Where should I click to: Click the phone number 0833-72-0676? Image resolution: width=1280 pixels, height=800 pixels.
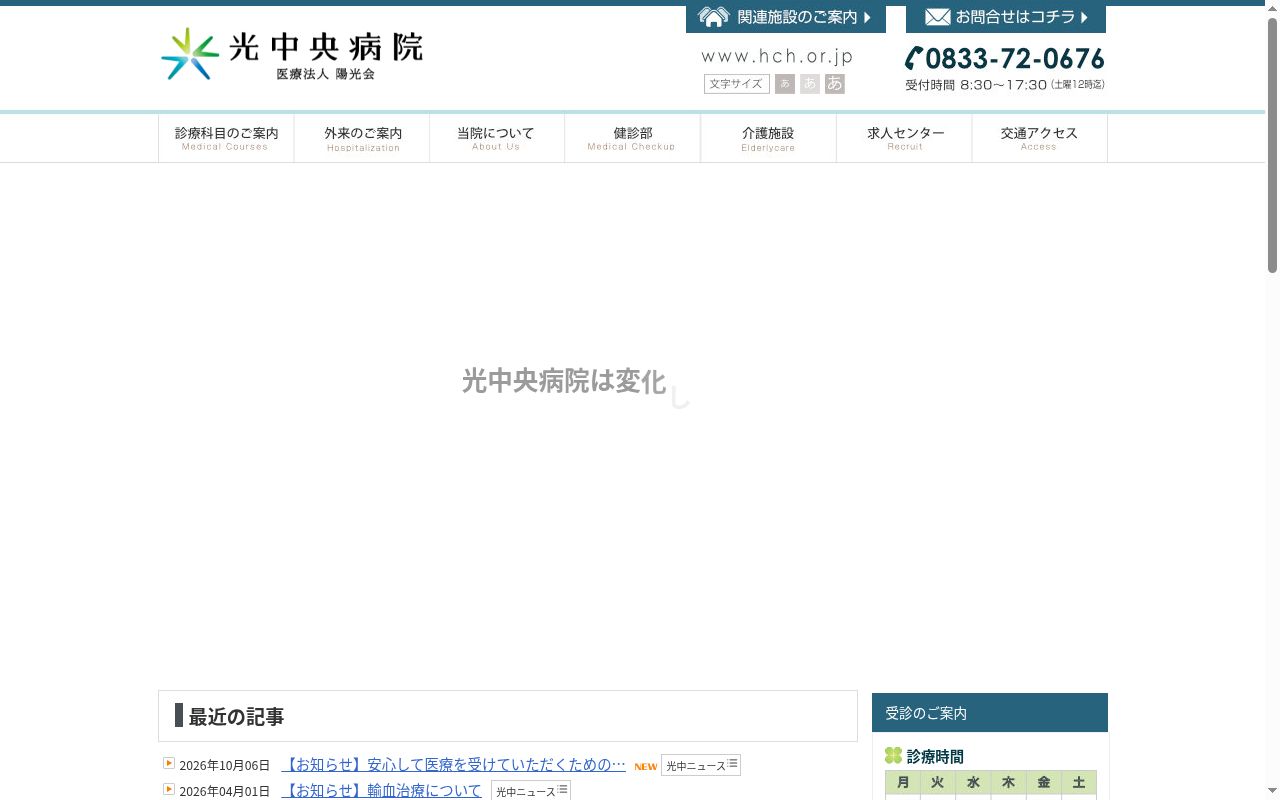[x=1005, y=58]
